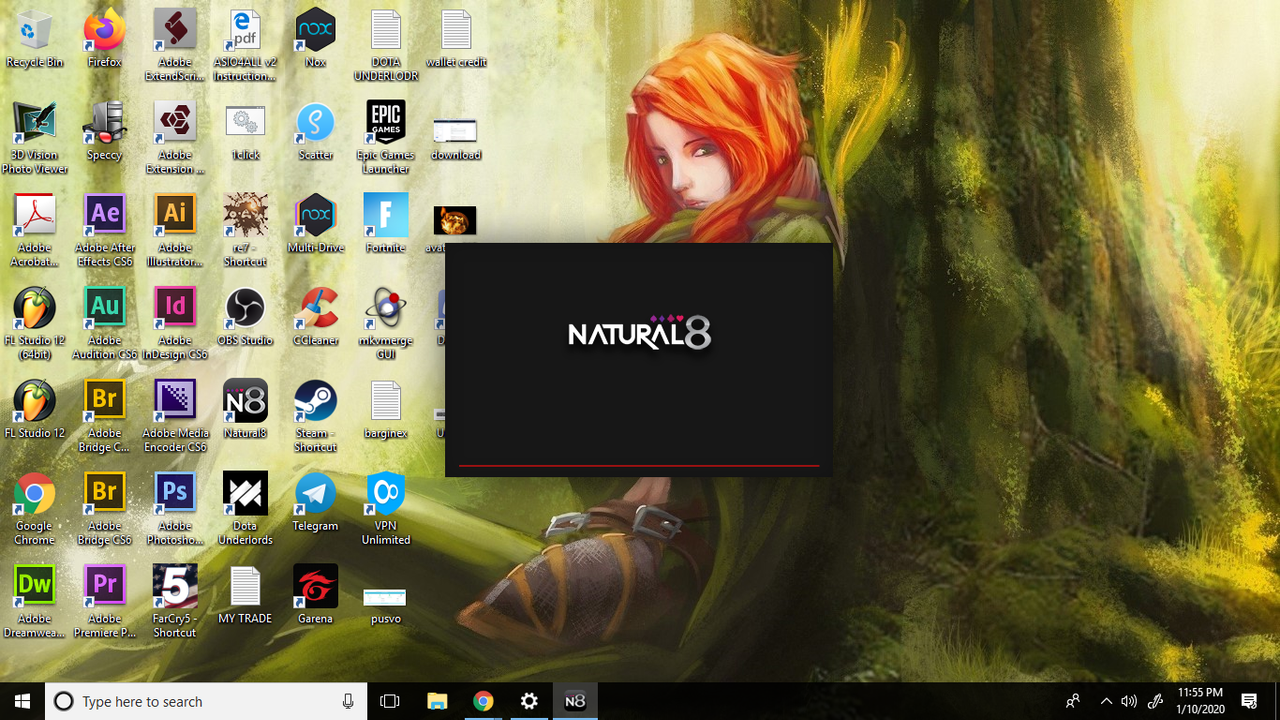This screenshot has width=1280, height=720.
Task: Activate the search microphone icon
Action: [x=348, y=701]
